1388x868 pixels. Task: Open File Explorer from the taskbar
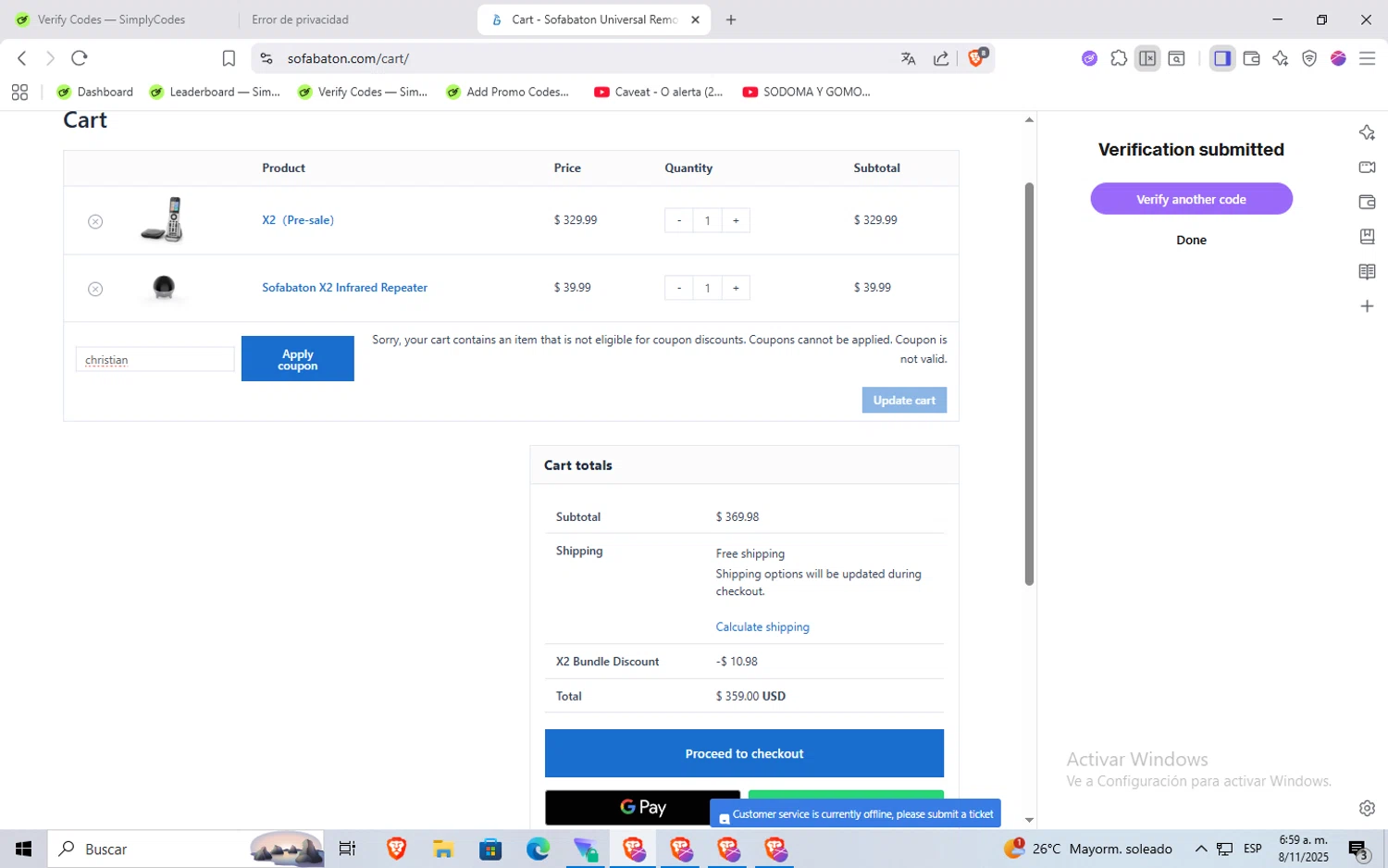[x=443, y=849]
